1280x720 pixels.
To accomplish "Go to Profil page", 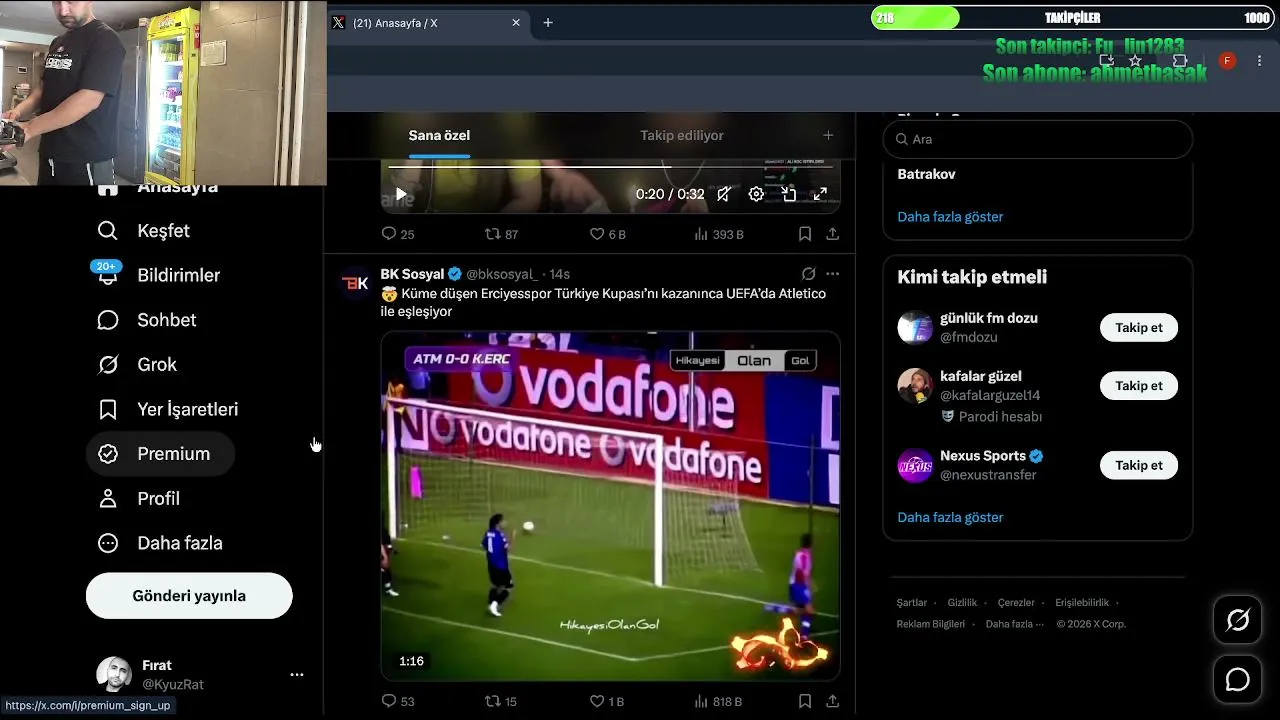I will [138, 498].
